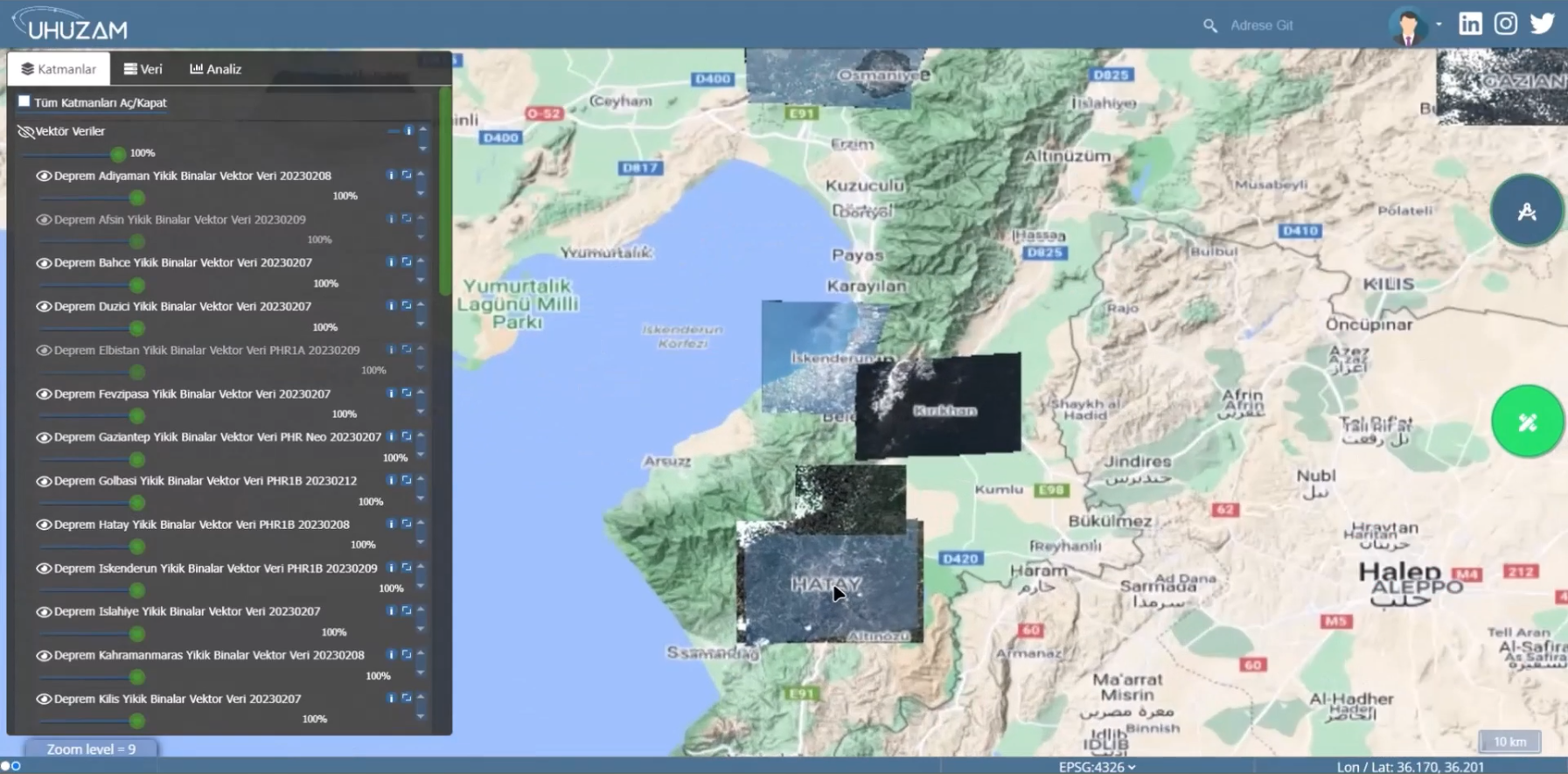Zoom to Deprem Kilis layer extent
This screenshot has width=1568, height=774.
click(407, 697)
